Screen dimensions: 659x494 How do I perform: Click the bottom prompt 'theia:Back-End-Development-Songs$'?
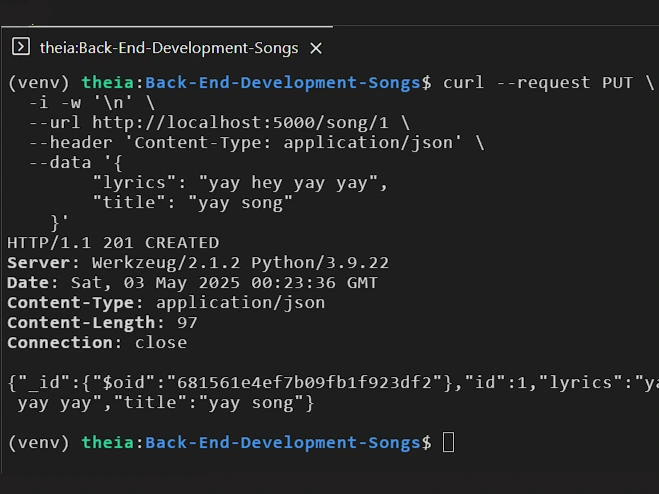coord(256,443)
